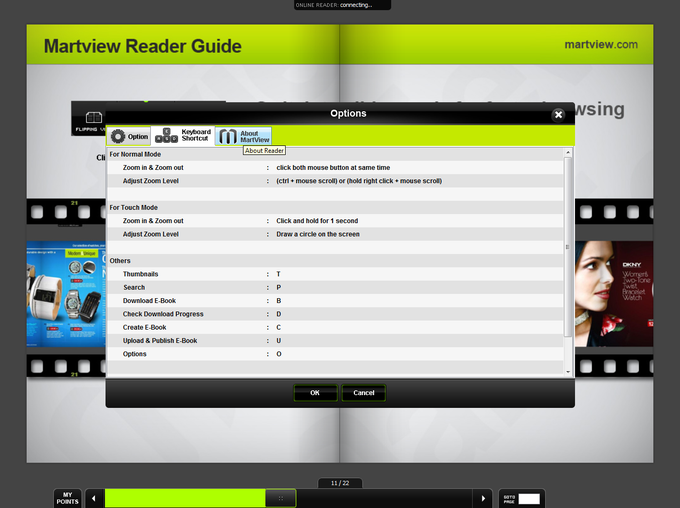
Task: Click 'Draw a circle on the screen' text
Action: (x=318, y=234)
